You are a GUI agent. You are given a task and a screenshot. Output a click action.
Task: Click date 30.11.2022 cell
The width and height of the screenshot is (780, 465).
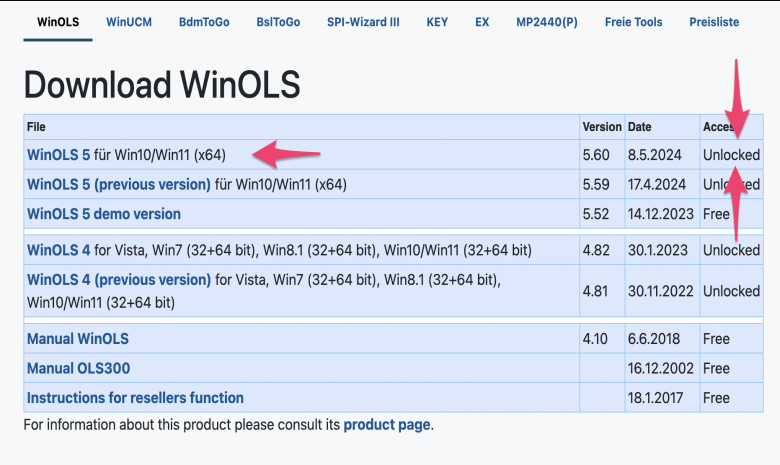pyautogui.click(x=661, y=291)
